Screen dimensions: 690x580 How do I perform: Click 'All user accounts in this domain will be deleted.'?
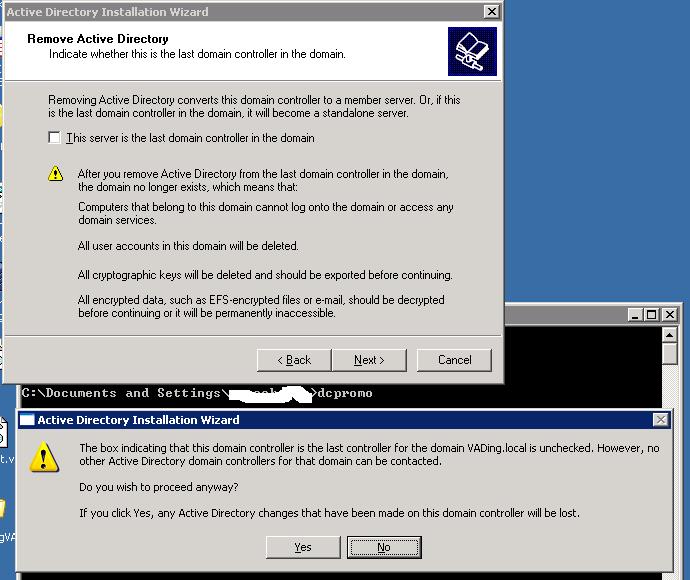[x=188, y=246]
